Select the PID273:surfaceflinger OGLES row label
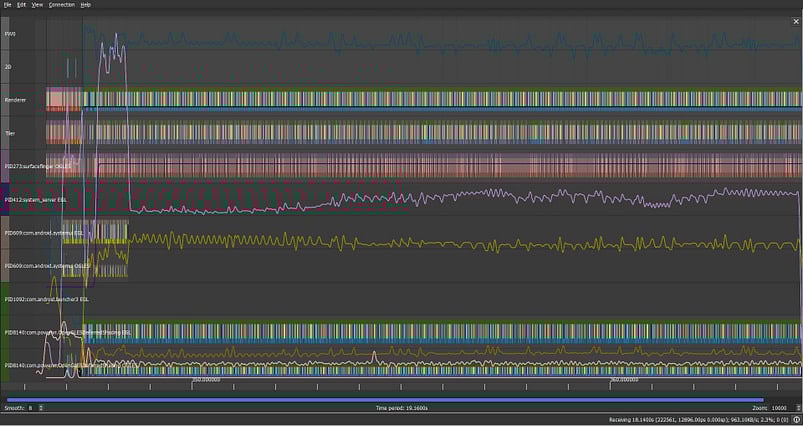 click(x=37, y=166)
